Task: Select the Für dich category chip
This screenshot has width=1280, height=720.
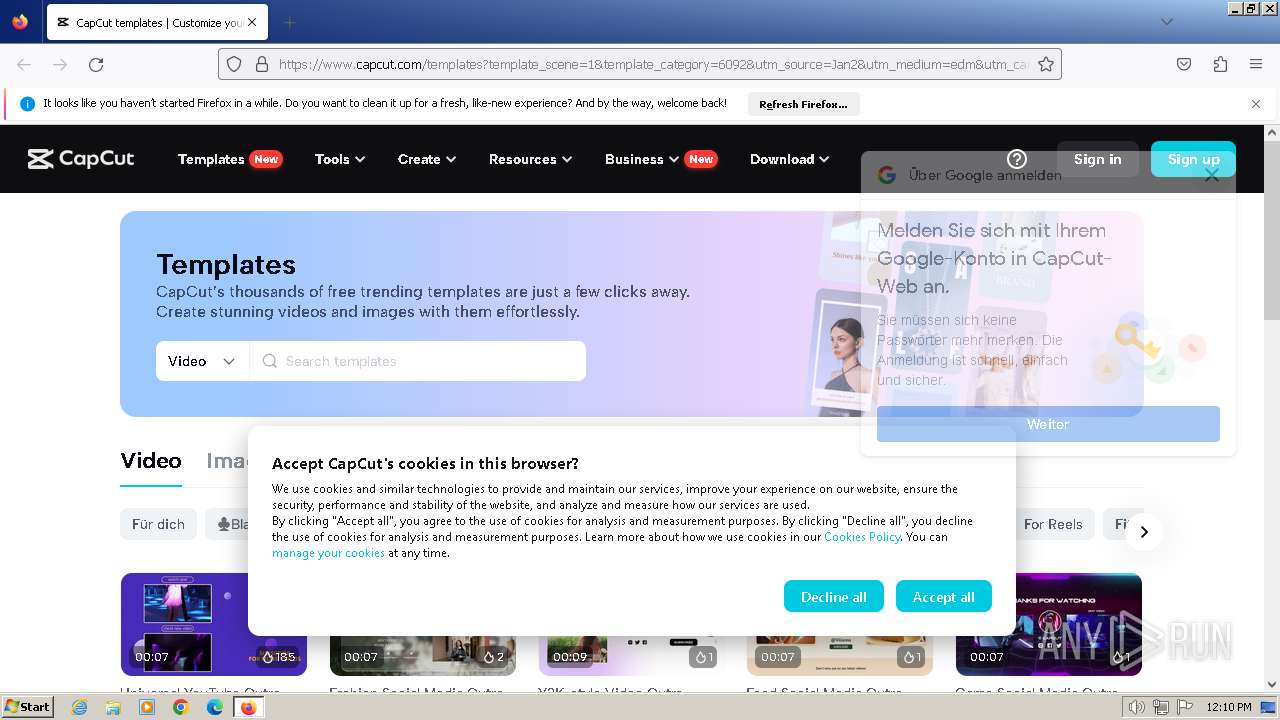Action: pyautogui.click(x=158, y=524)
